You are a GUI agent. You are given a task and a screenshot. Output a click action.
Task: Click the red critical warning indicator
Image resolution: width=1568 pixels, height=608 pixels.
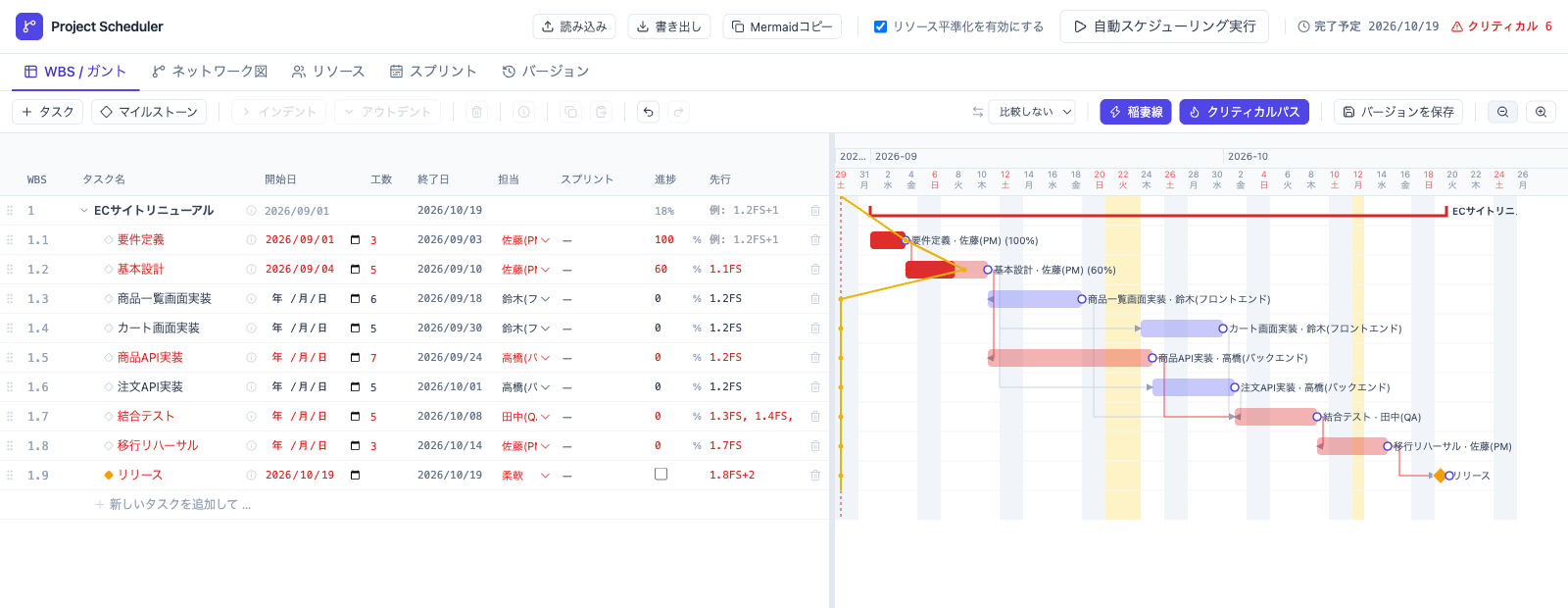pos(1501,26)
